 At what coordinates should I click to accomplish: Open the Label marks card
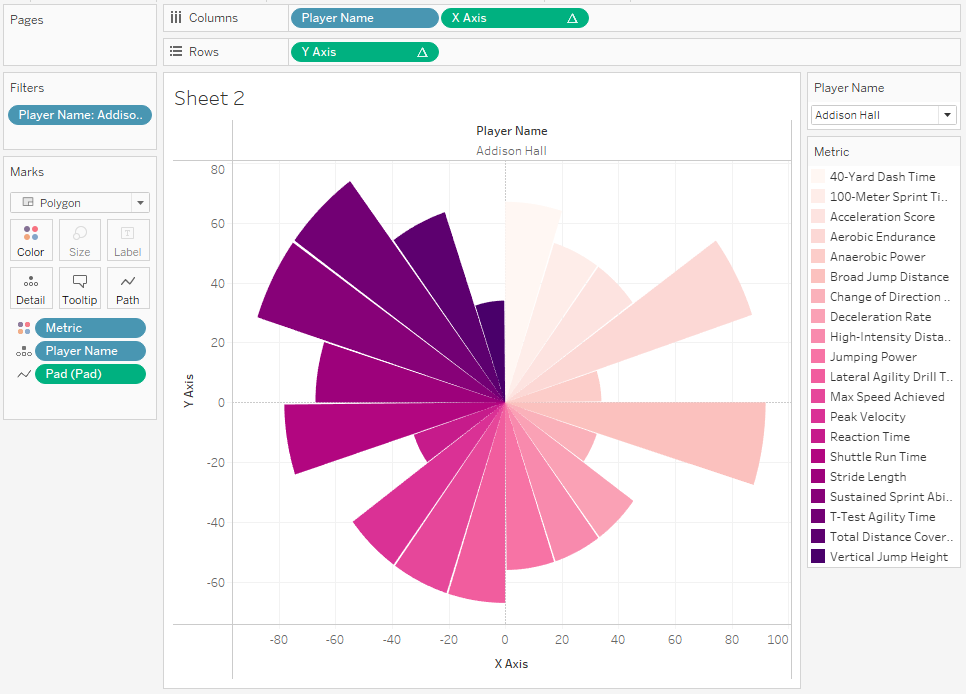128,240
